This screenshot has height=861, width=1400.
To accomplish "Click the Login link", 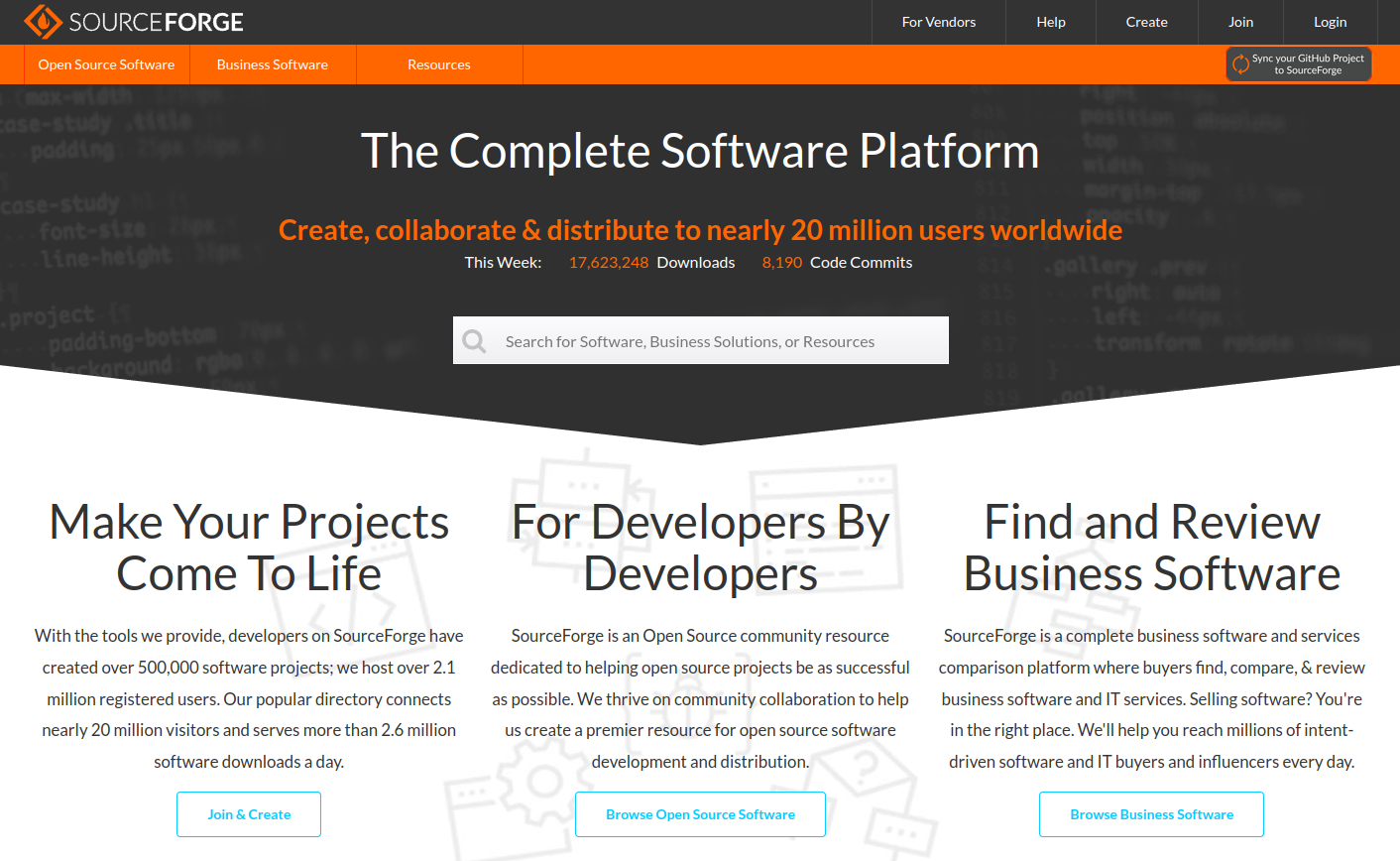I will [x=1330, y=21].
